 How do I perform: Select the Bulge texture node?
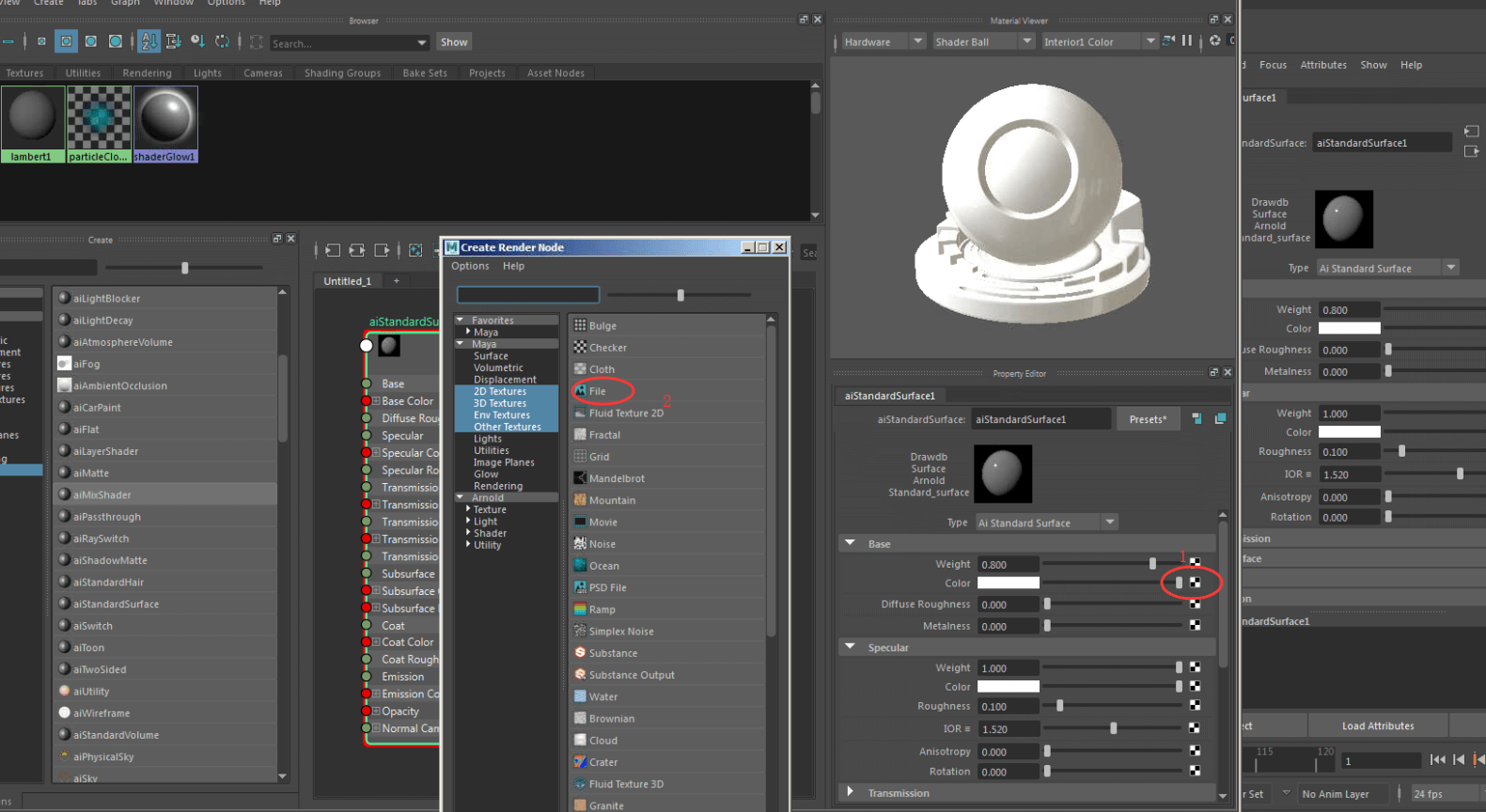click(602, 326)
